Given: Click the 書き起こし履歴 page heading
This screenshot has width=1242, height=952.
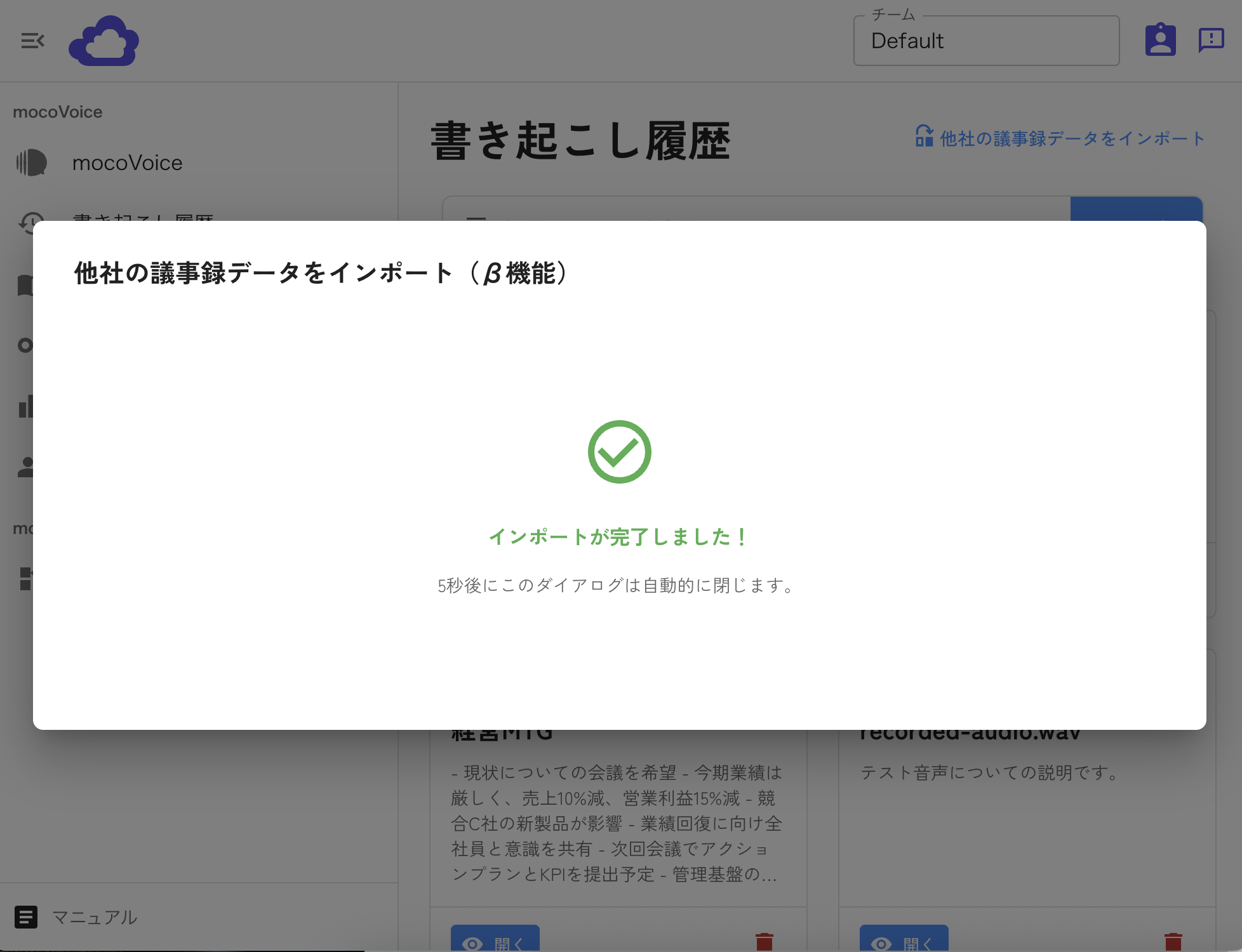Looking at the screenshot, I should pos(580,141).
